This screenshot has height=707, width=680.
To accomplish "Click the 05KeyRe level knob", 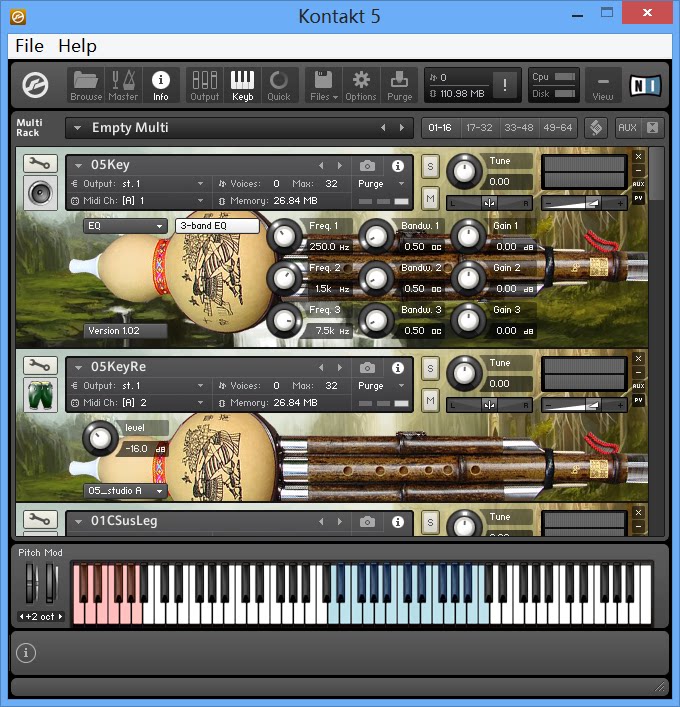I will pyautogui.click(x=100, y=438).
